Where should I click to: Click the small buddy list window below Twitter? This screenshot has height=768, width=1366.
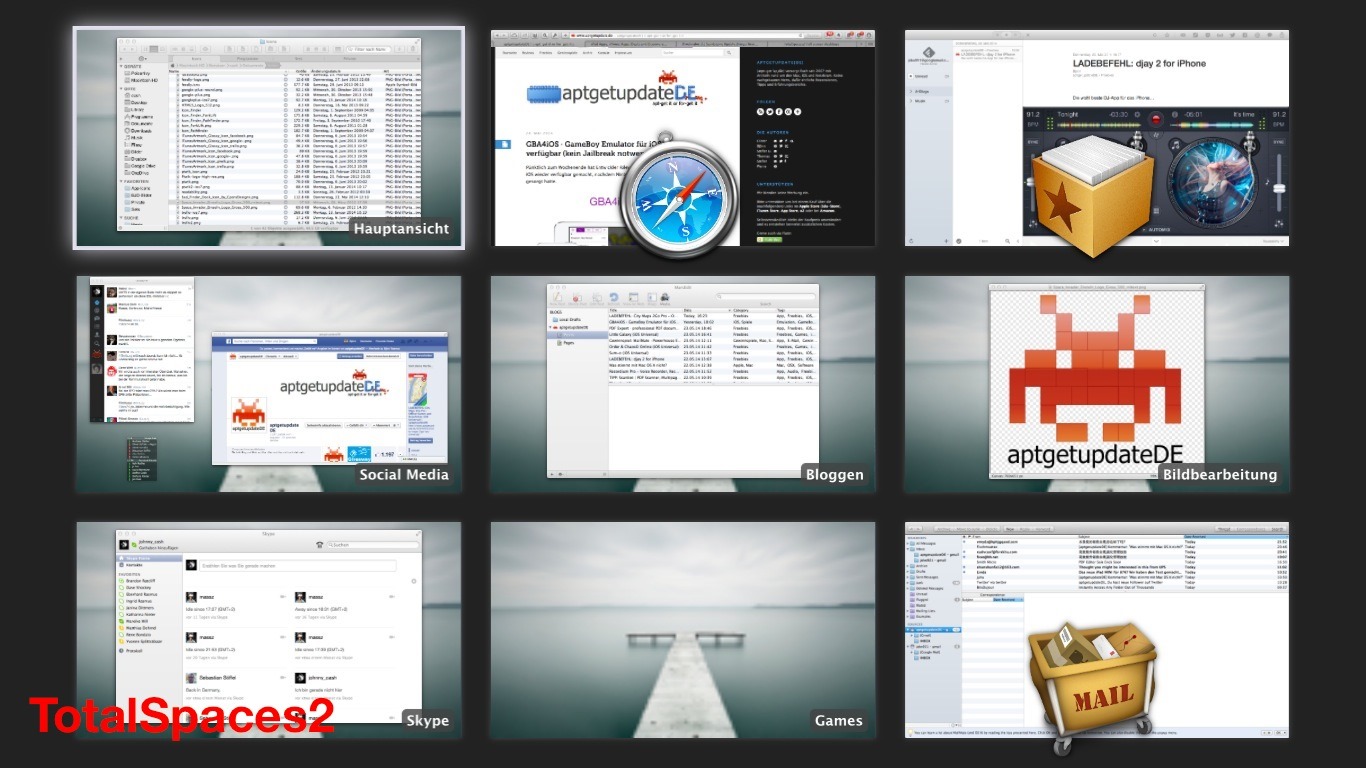click(x=141, y=457)
